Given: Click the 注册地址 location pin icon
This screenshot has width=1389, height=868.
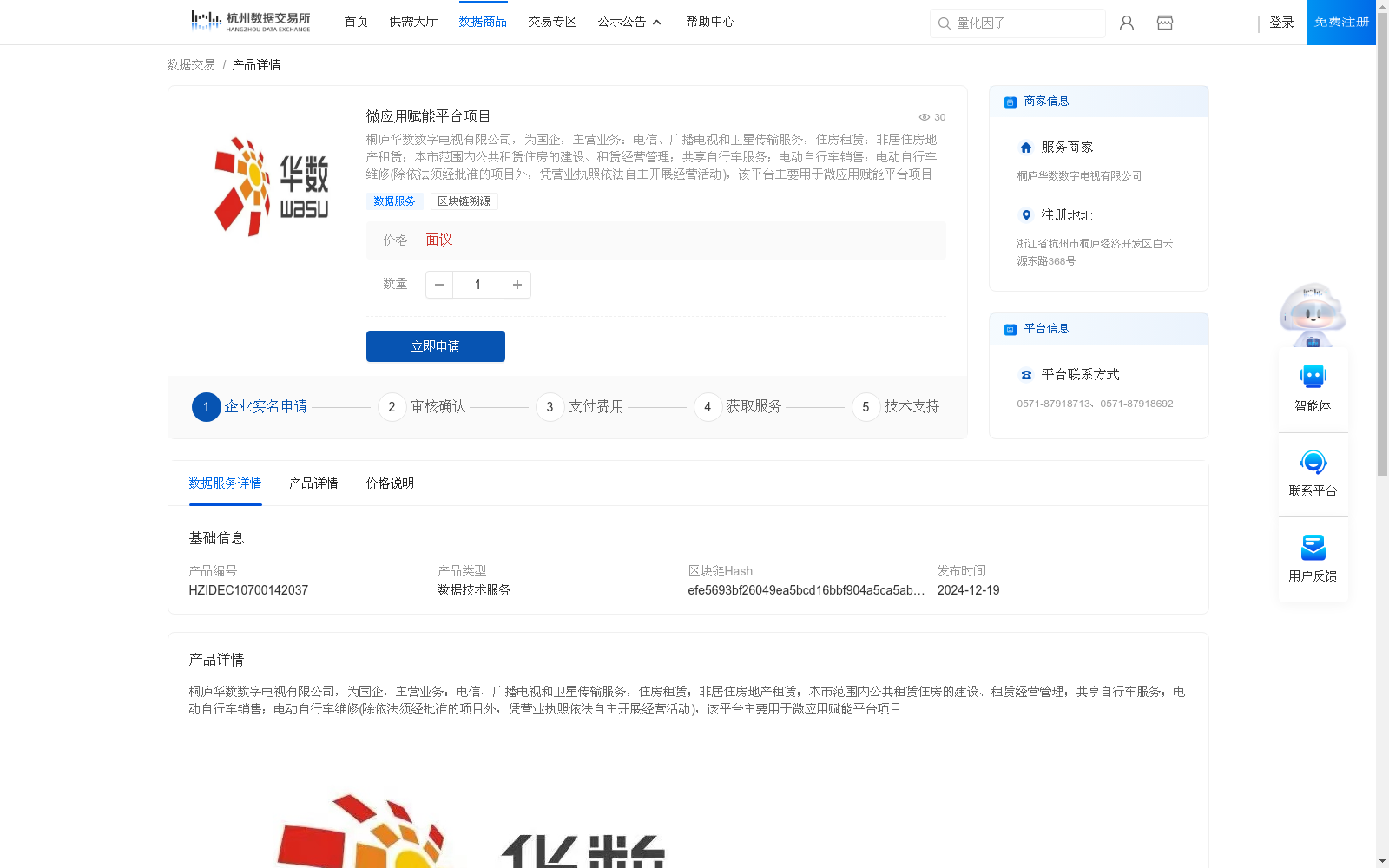Looking at the screenshot, I should [x=1026, y=215].
